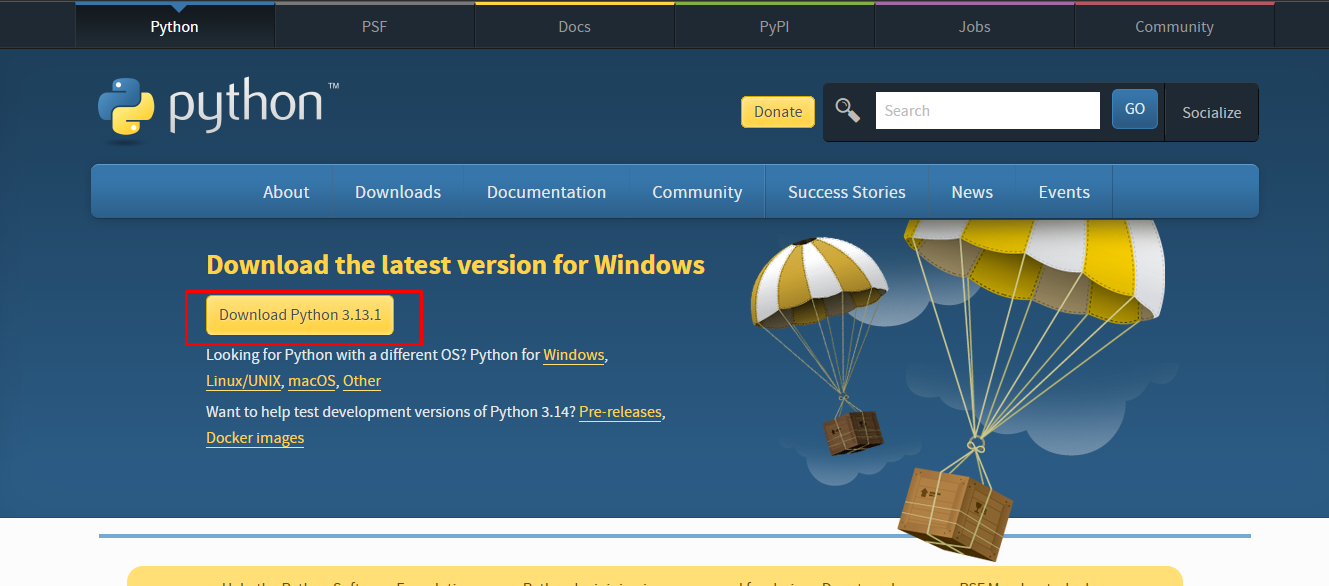Screen dimensions: 1329x586
Task: Open the Docker images link
Action: pos(255,438)
